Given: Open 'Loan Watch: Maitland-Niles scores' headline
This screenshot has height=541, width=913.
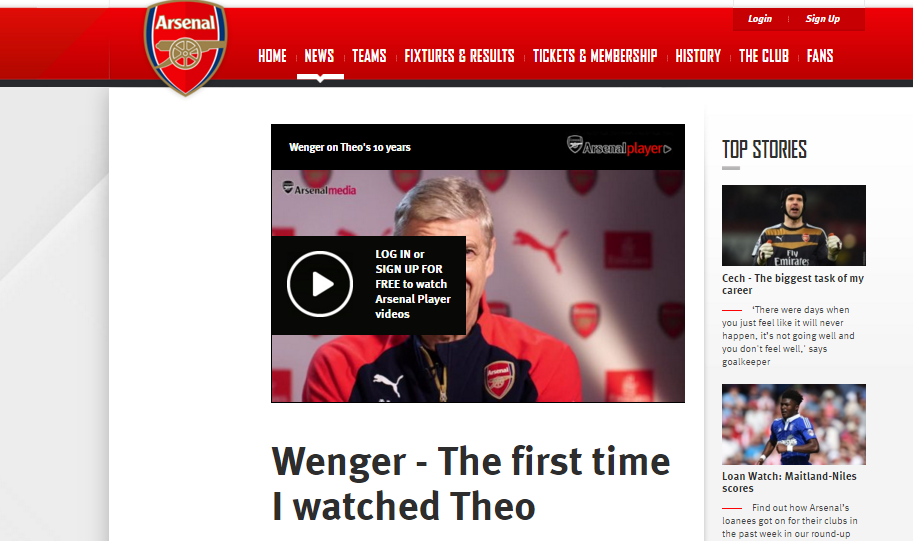Looking at the screenshot, I should pos(789,482).
